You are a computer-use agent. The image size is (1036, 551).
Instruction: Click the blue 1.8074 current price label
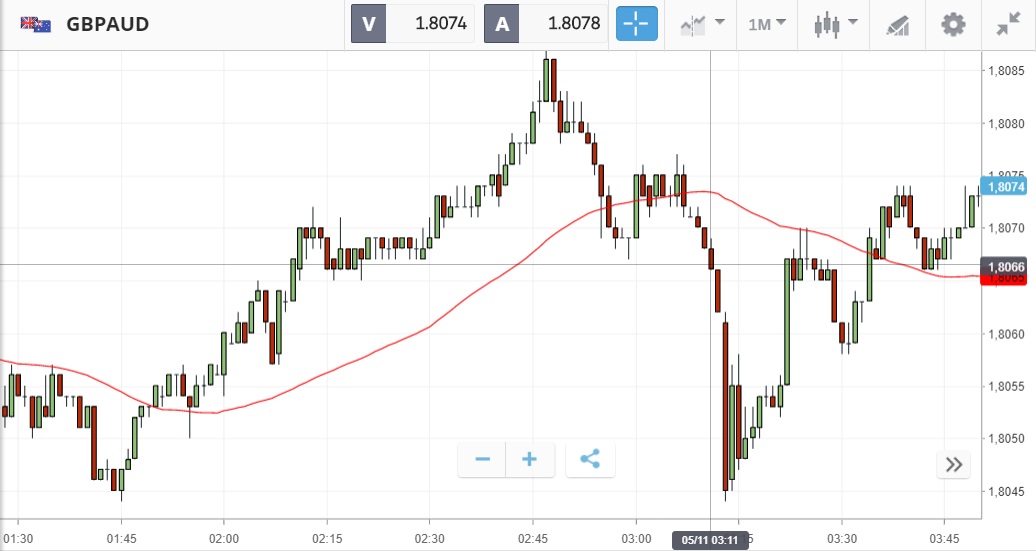click(x=1005, y=187)
